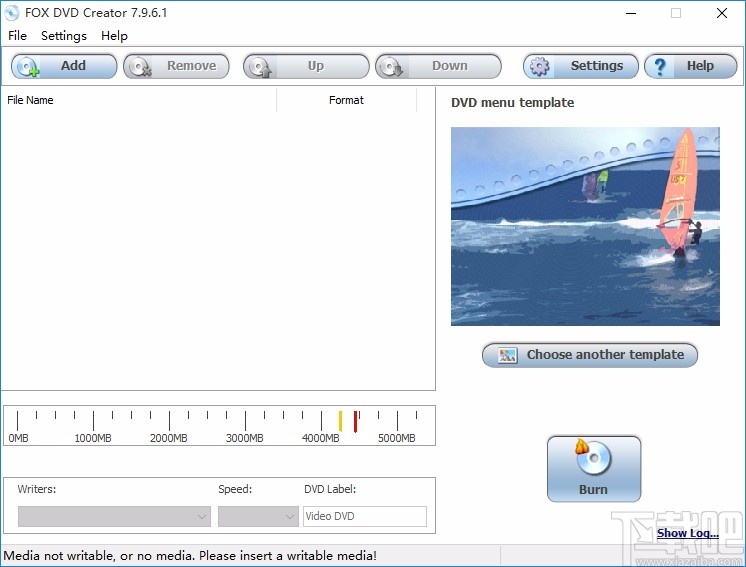Click the Add disc icon button
This screenshot has width=746, height=567.
tap(64, 66)
